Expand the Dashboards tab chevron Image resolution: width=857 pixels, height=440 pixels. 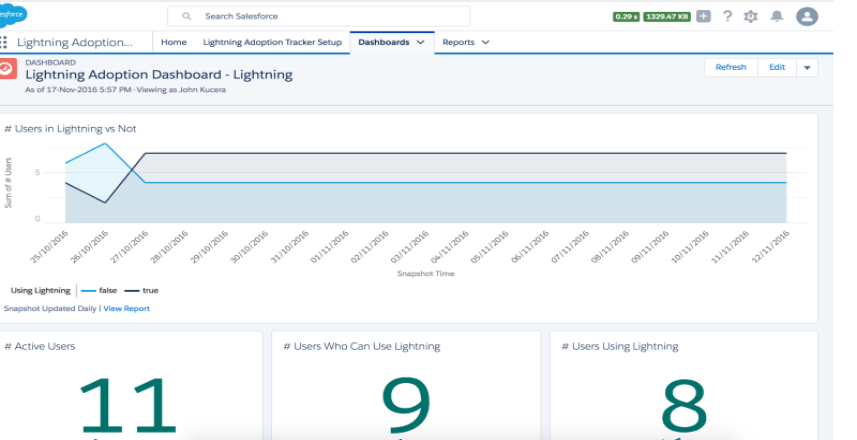click(420, 42)
